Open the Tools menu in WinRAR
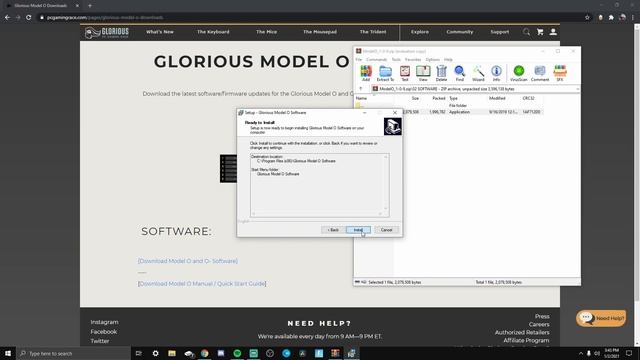Screen dimensions: 640x360 (396, 60)
